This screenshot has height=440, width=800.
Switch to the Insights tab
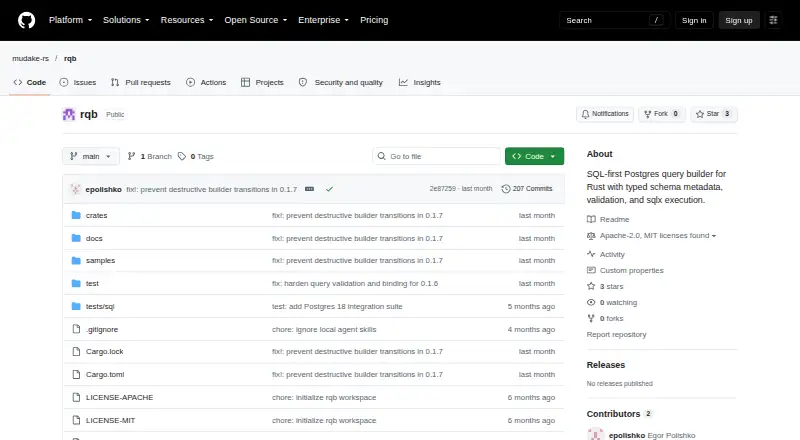click(x=420, y=82)
